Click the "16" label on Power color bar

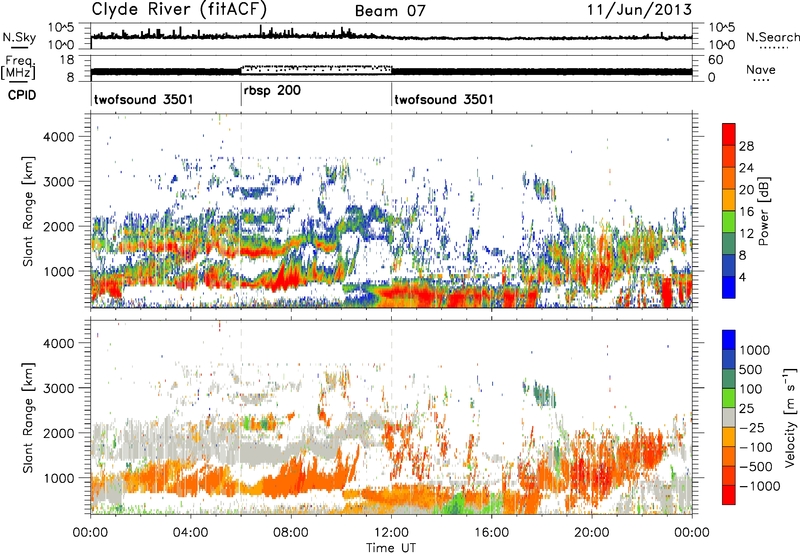746,212
